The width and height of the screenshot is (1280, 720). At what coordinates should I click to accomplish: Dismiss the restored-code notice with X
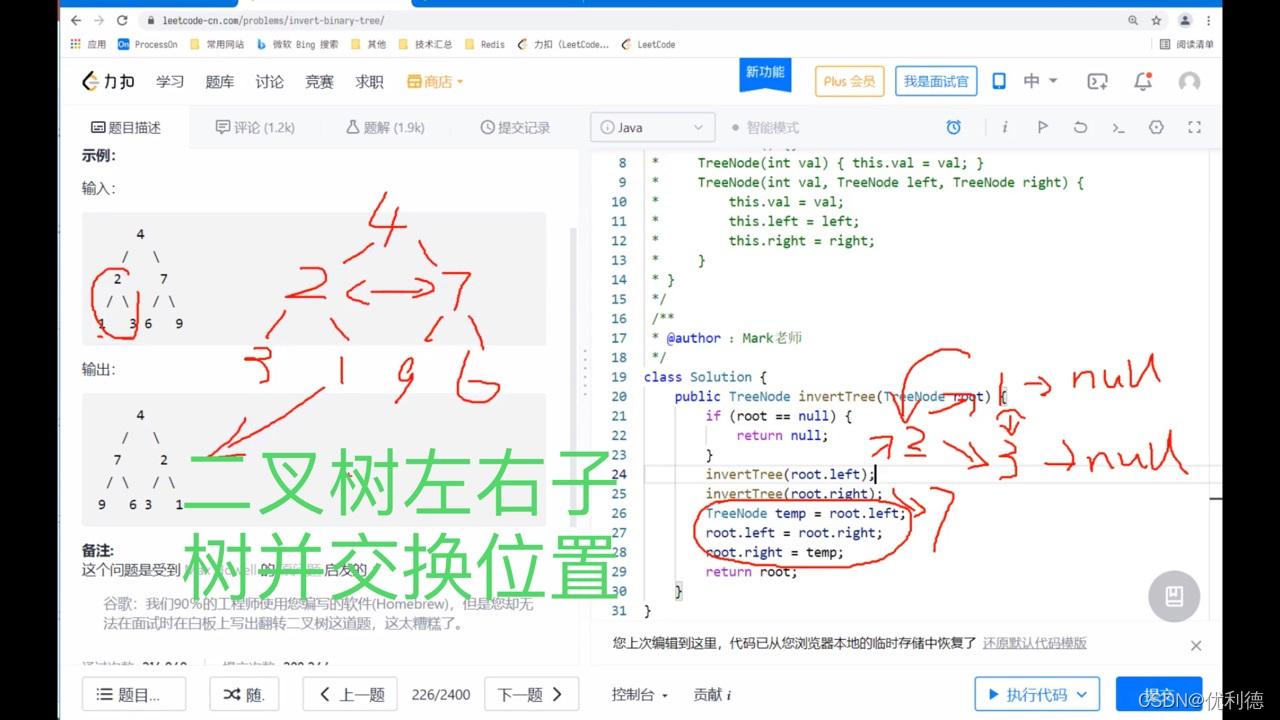click(x=1196, y=645)
